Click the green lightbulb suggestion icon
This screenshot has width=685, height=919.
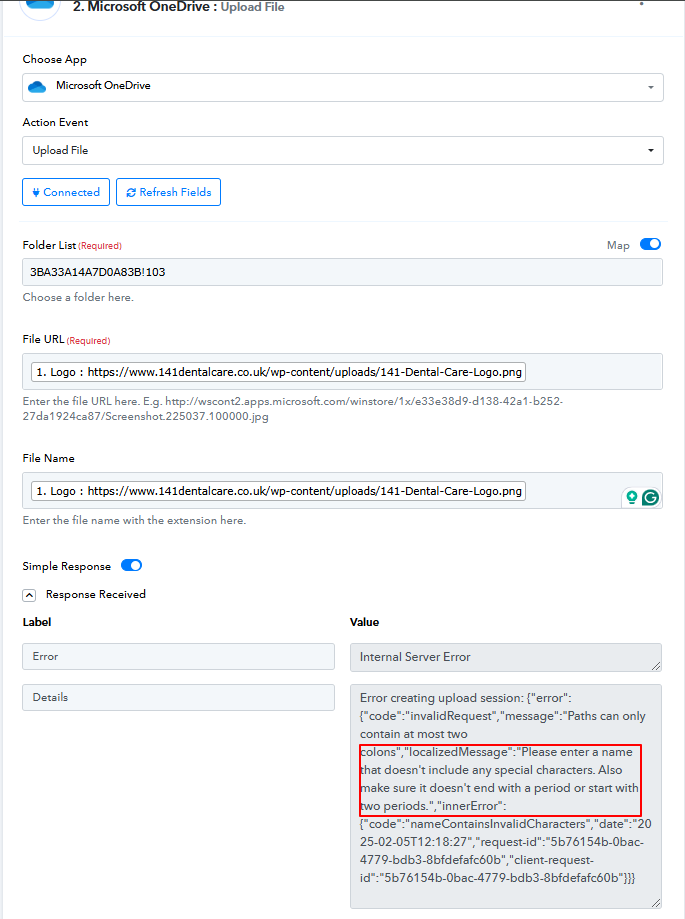[x=632, y=497]
